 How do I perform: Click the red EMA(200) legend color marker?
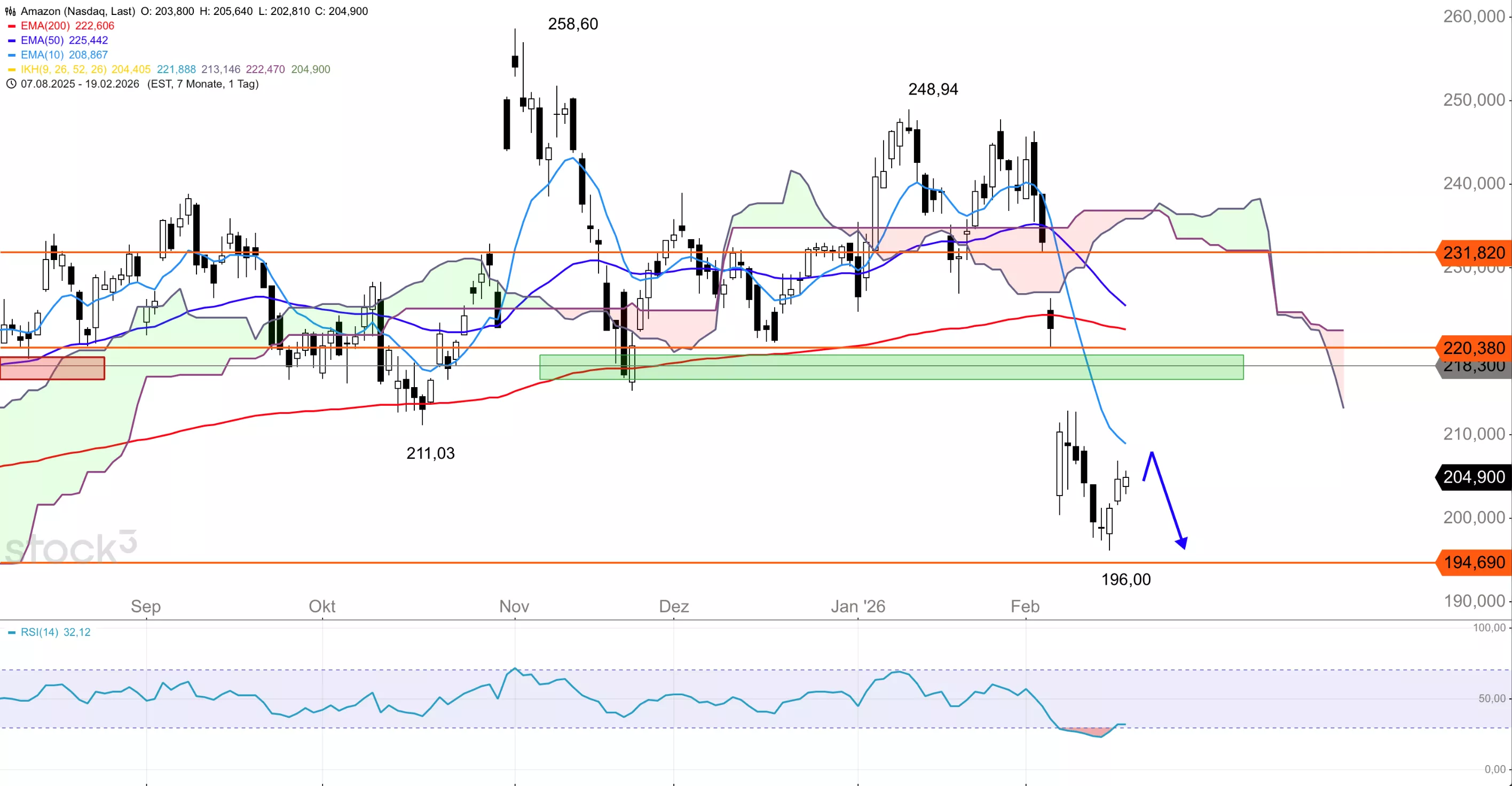click(11, 26)
